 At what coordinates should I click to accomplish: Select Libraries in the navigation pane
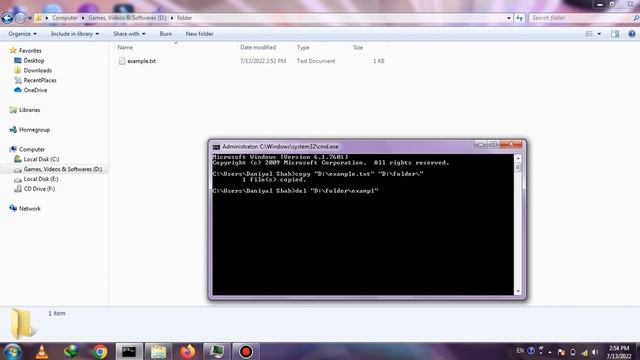(29, 110)
